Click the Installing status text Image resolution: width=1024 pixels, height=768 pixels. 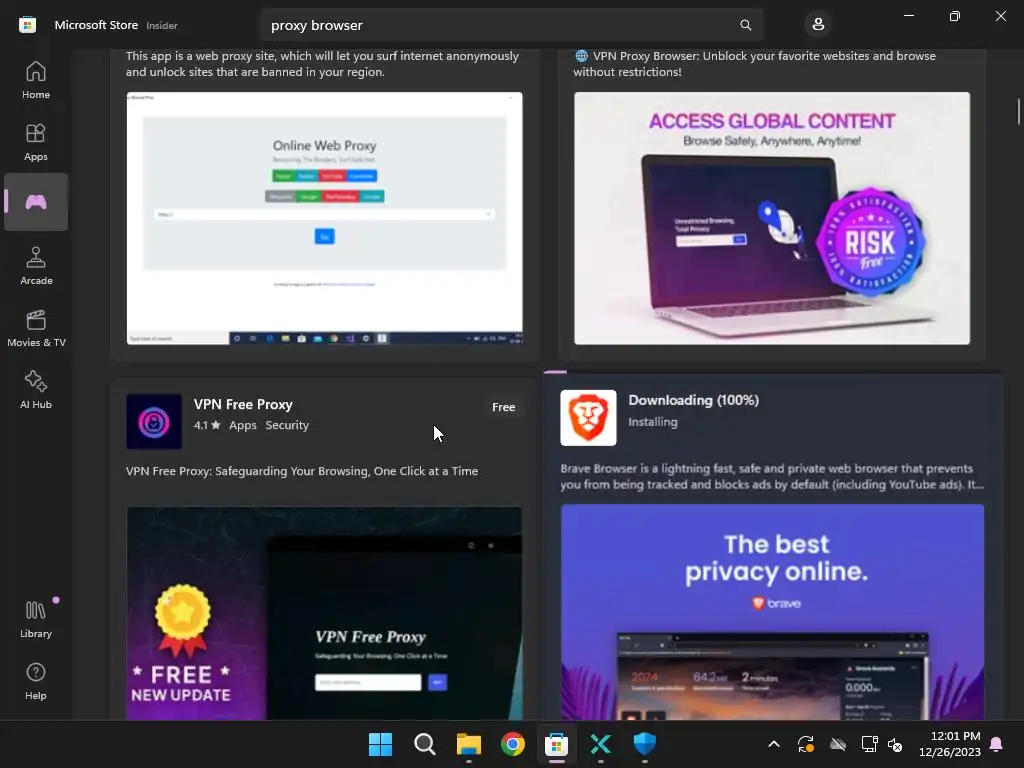(652, 422)
